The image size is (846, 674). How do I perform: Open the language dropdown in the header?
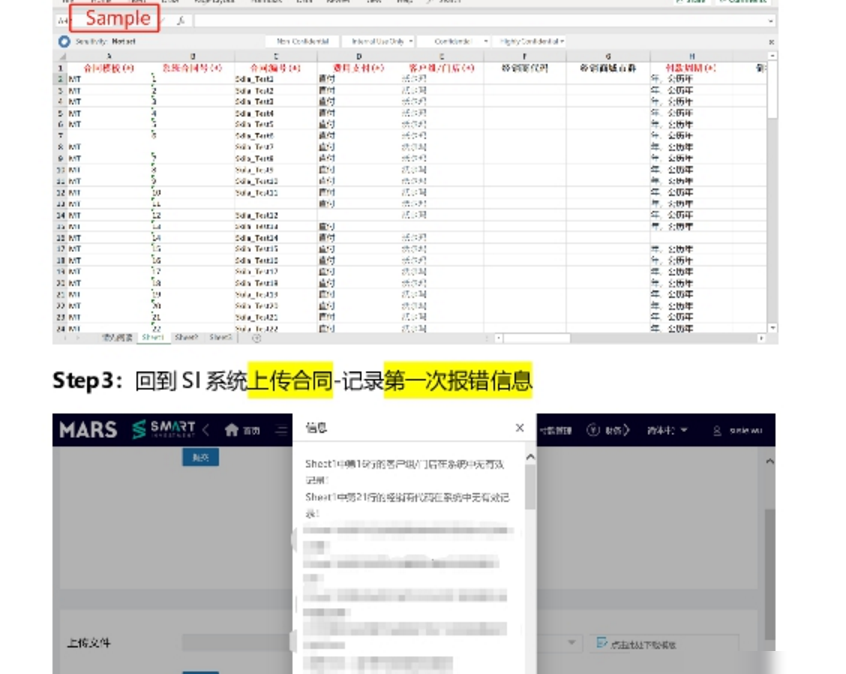coord(667,430)
